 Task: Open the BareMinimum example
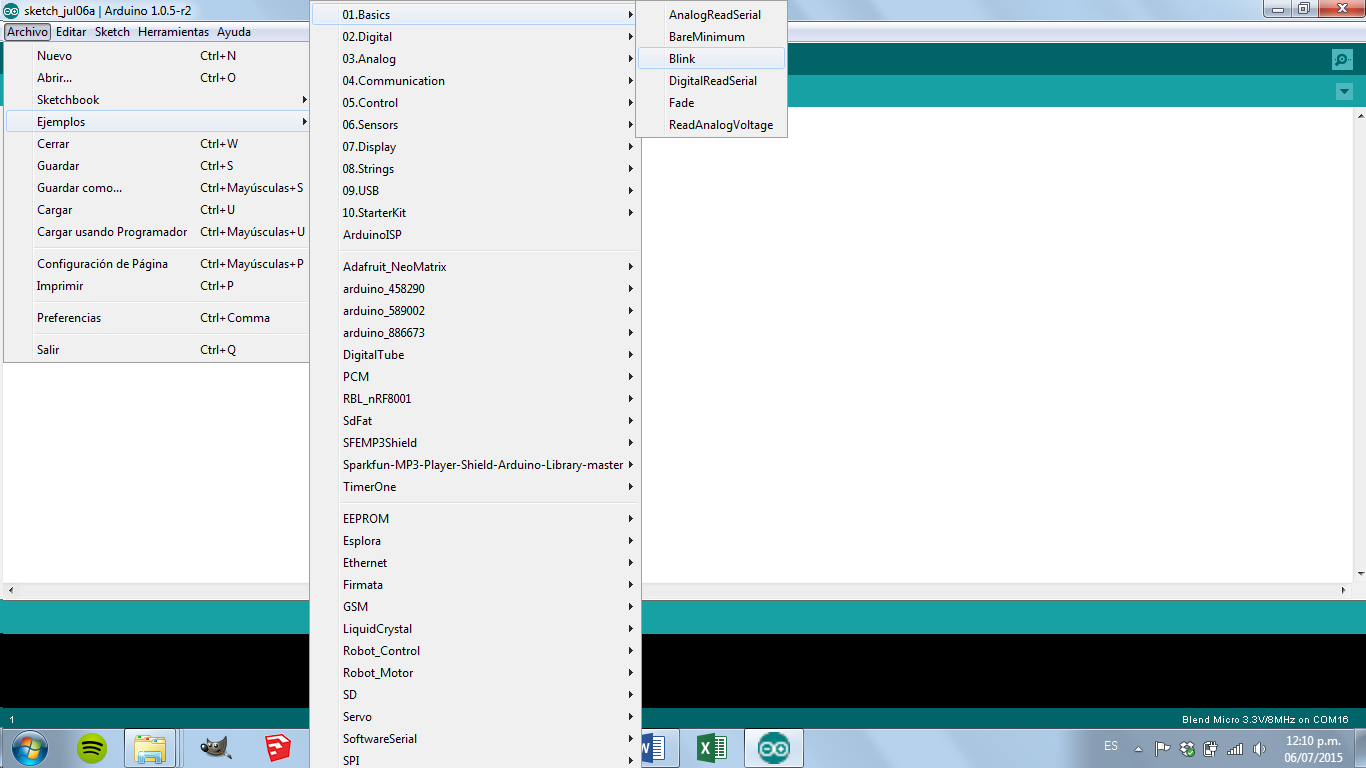711,37
